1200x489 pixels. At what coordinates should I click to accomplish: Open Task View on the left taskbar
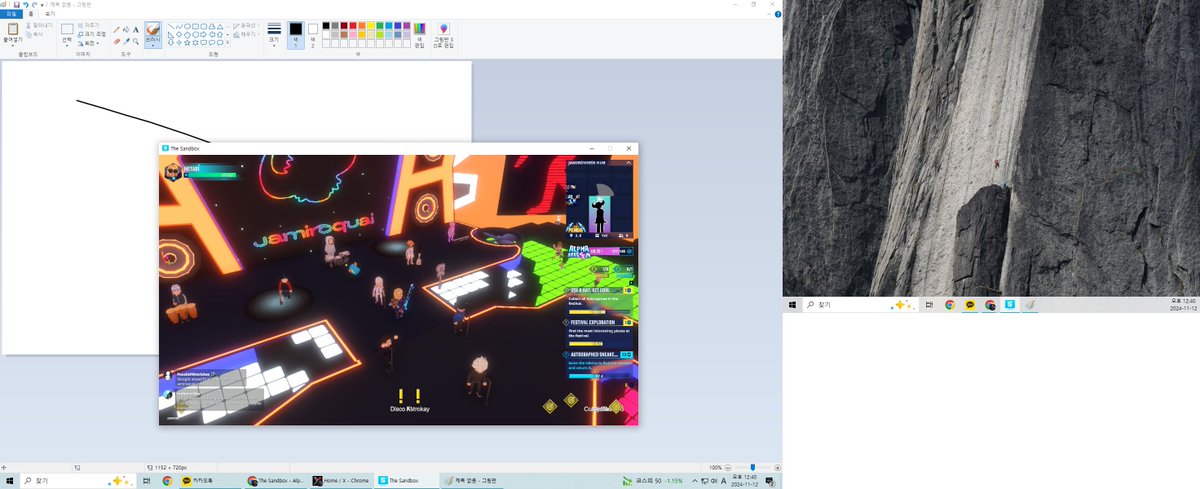(147, 481)
